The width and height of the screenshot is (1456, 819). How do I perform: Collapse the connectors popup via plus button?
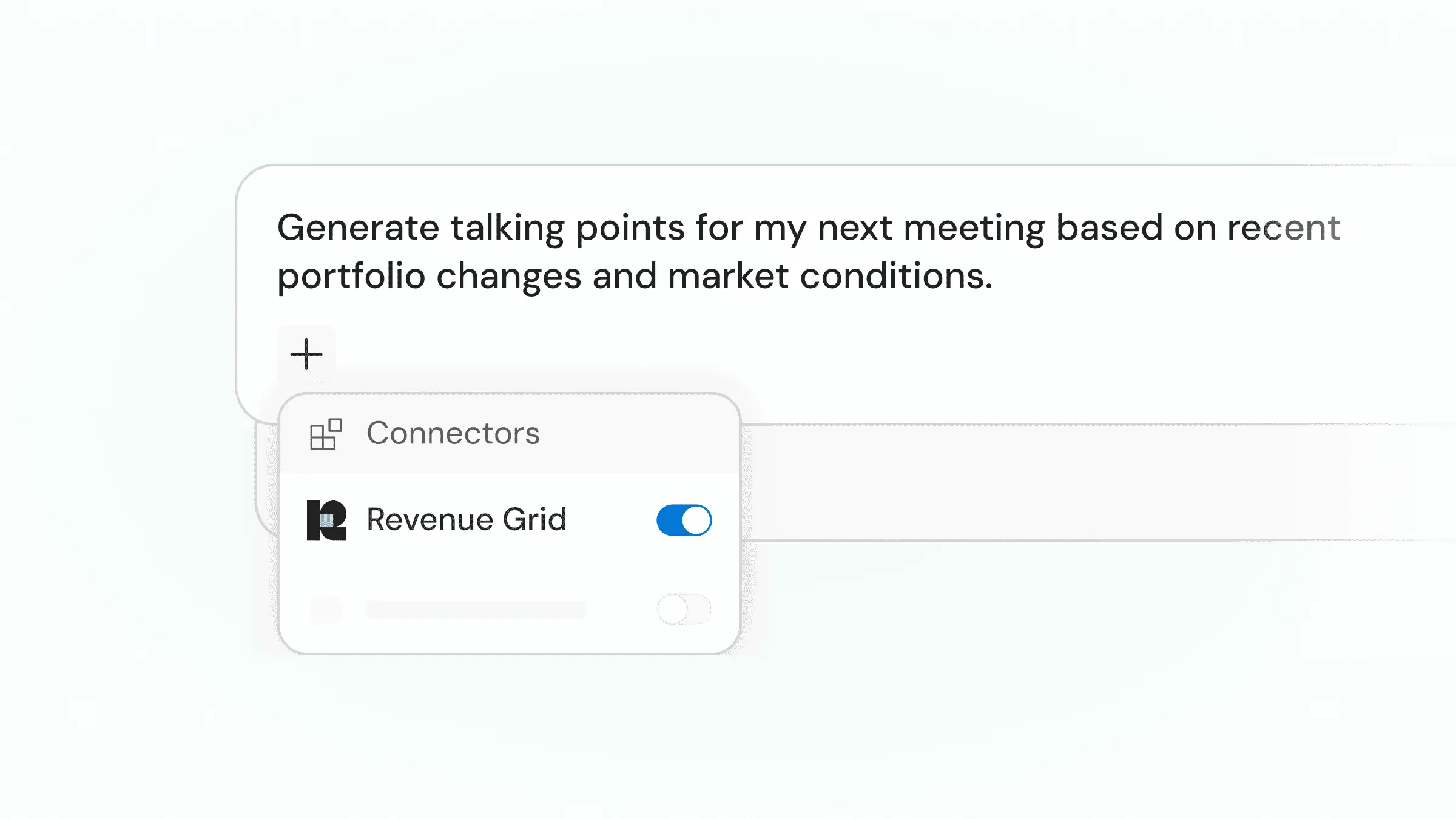tap(306, 354)
